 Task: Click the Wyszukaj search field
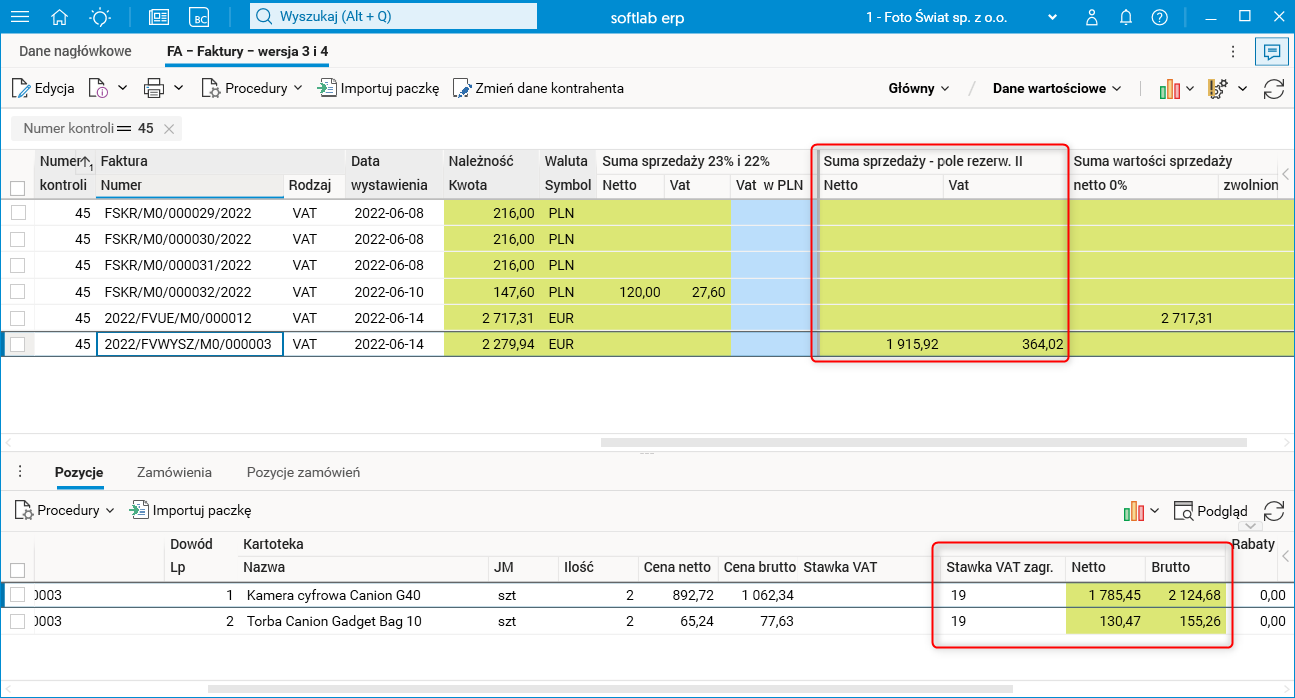pyautogui.click(x=392, y=17)
